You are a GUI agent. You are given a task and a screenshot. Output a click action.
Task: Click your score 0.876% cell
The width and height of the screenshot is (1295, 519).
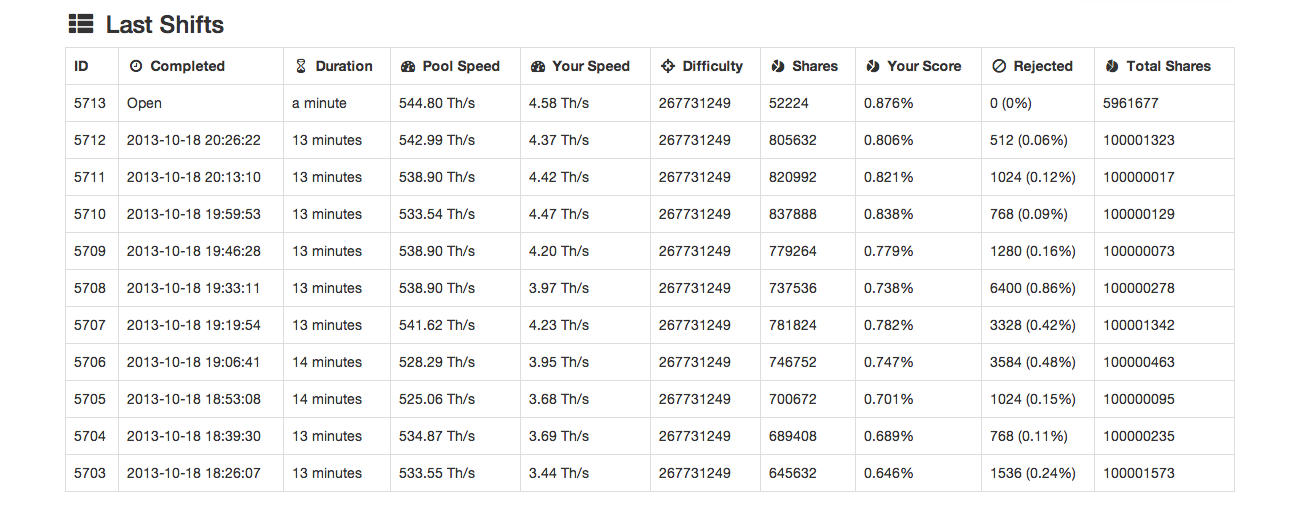coord(918,103)
